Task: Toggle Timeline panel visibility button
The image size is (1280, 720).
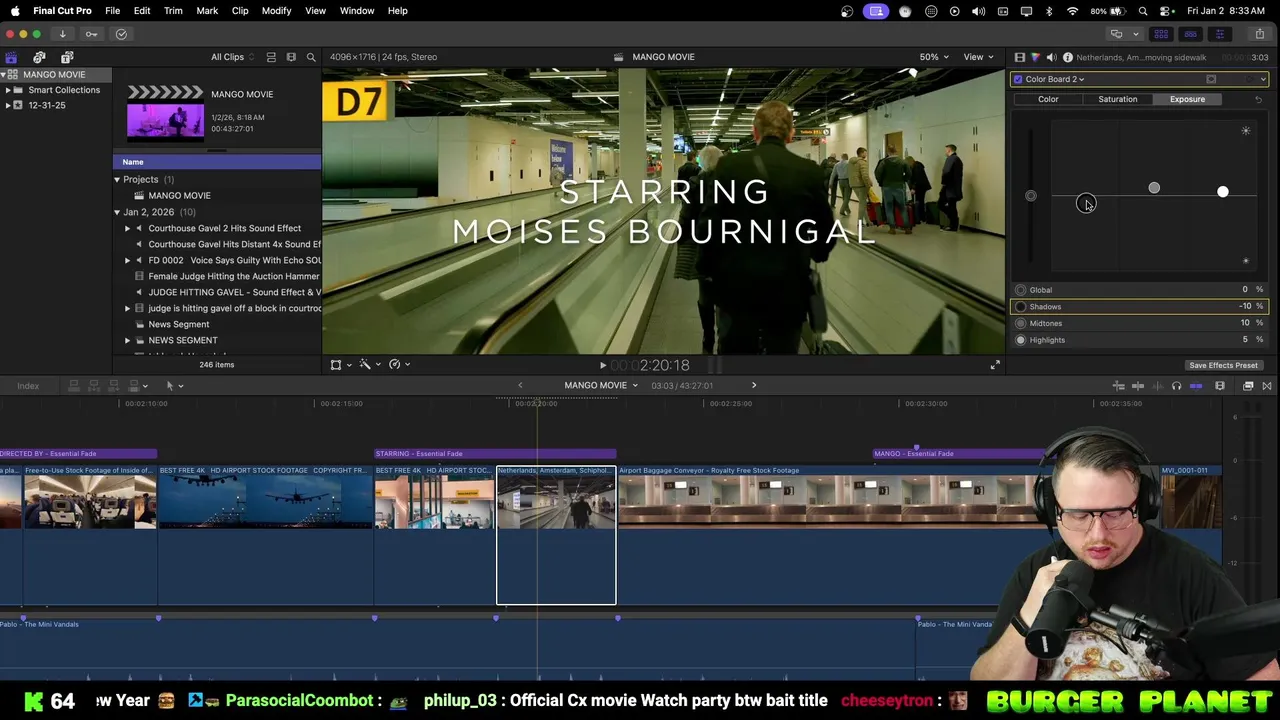Action: 1190,34
